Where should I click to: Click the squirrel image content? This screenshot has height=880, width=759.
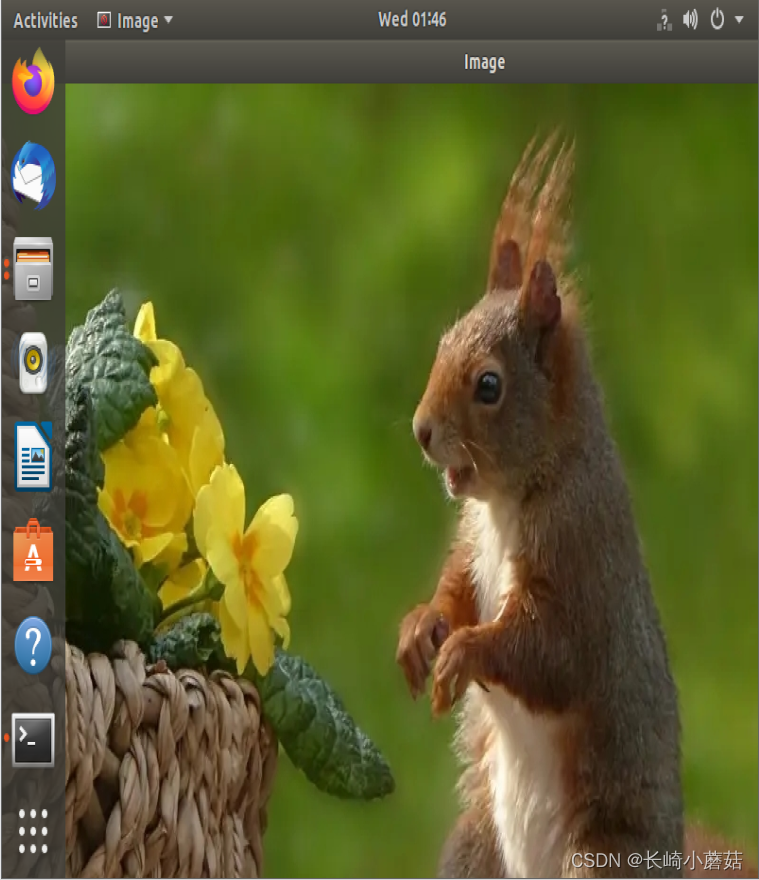411,481
